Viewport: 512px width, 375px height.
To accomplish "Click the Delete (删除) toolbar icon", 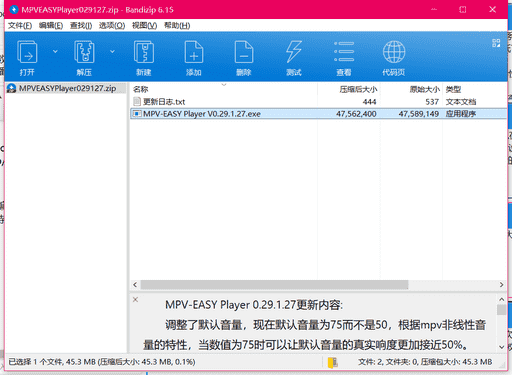I will [x=244, y=52].
